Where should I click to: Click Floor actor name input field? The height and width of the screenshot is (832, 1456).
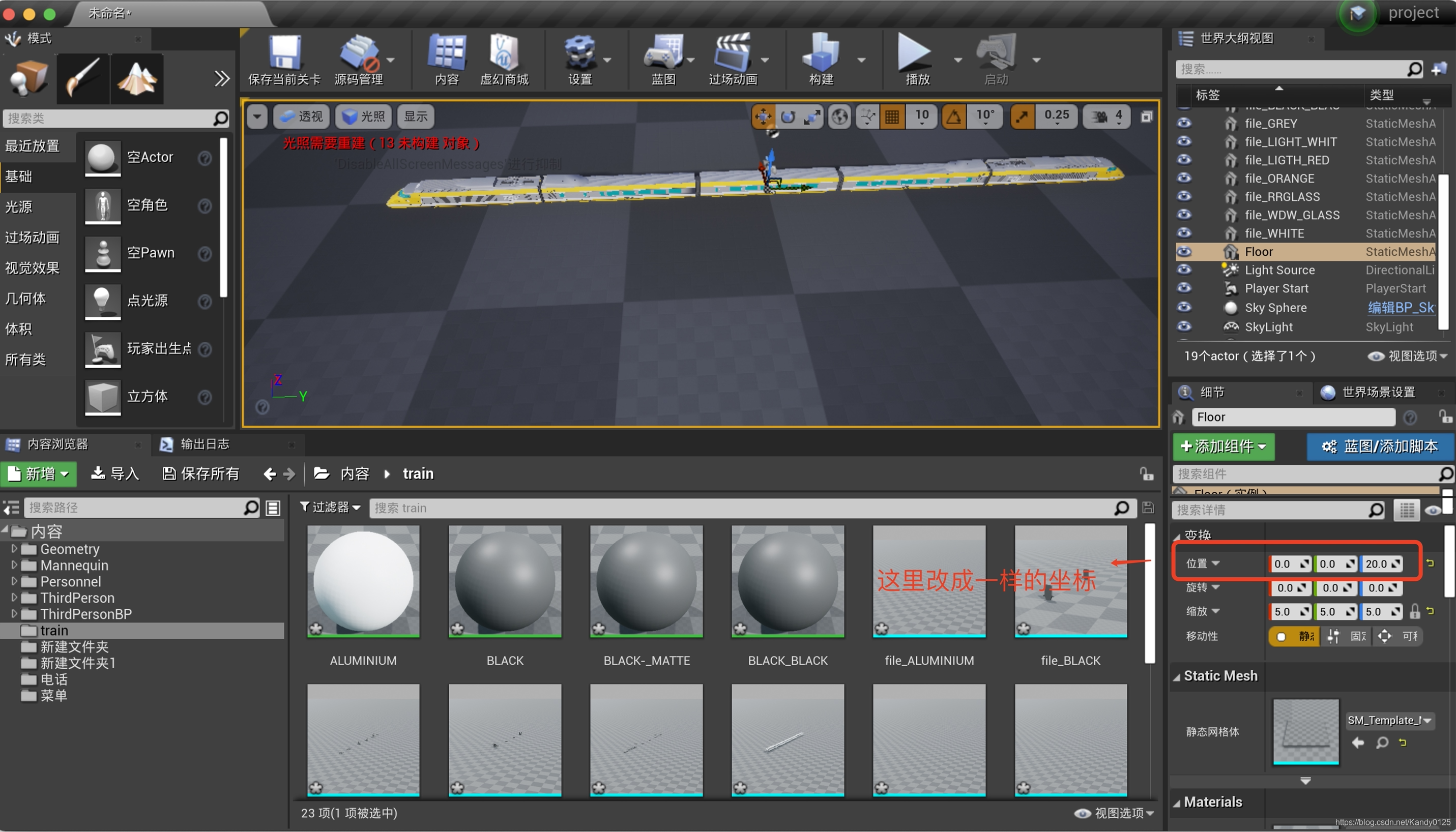(1293, 417)
